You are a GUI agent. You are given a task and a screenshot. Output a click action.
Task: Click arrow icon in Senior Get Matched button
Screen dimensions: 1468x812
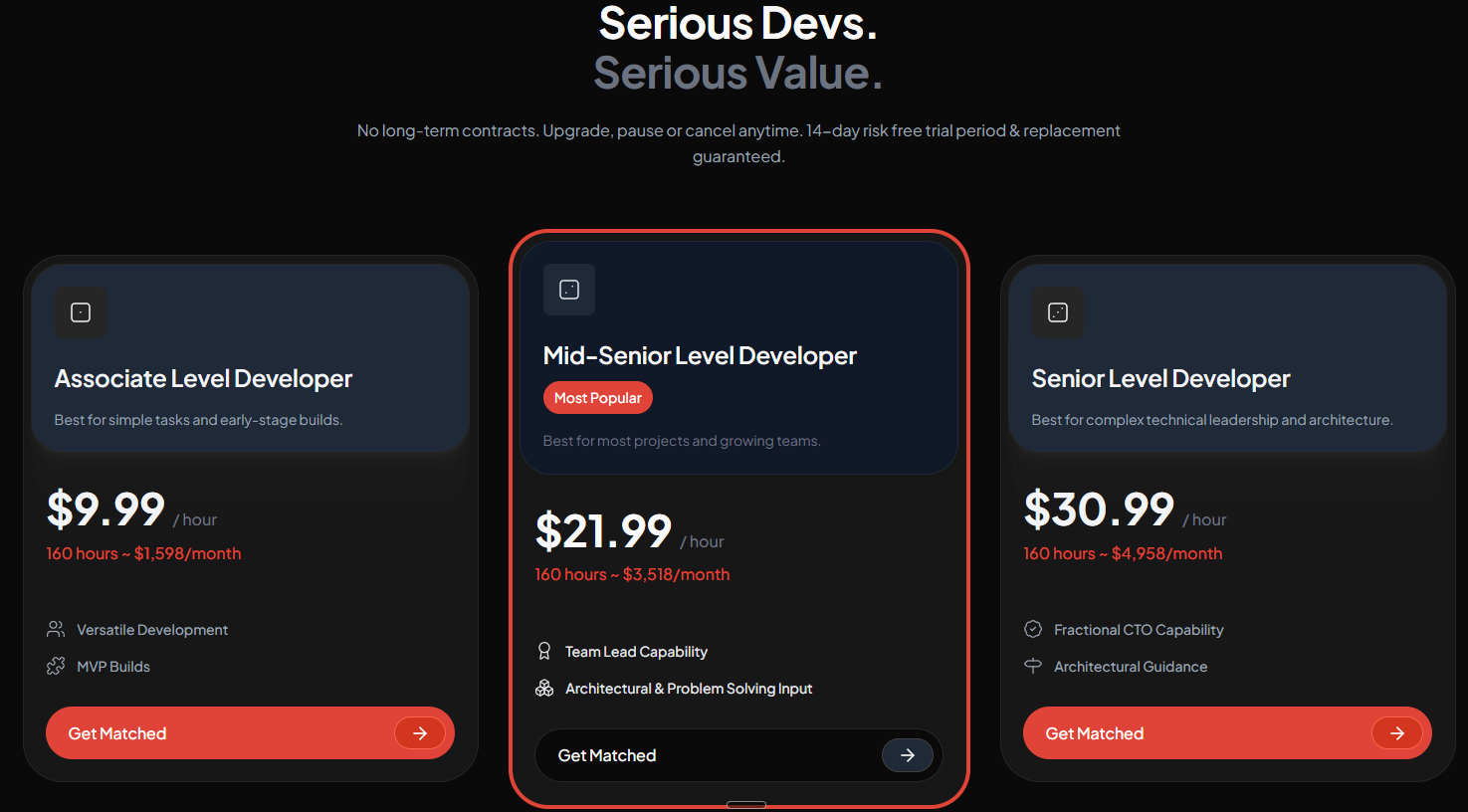tap(1397, 733)
